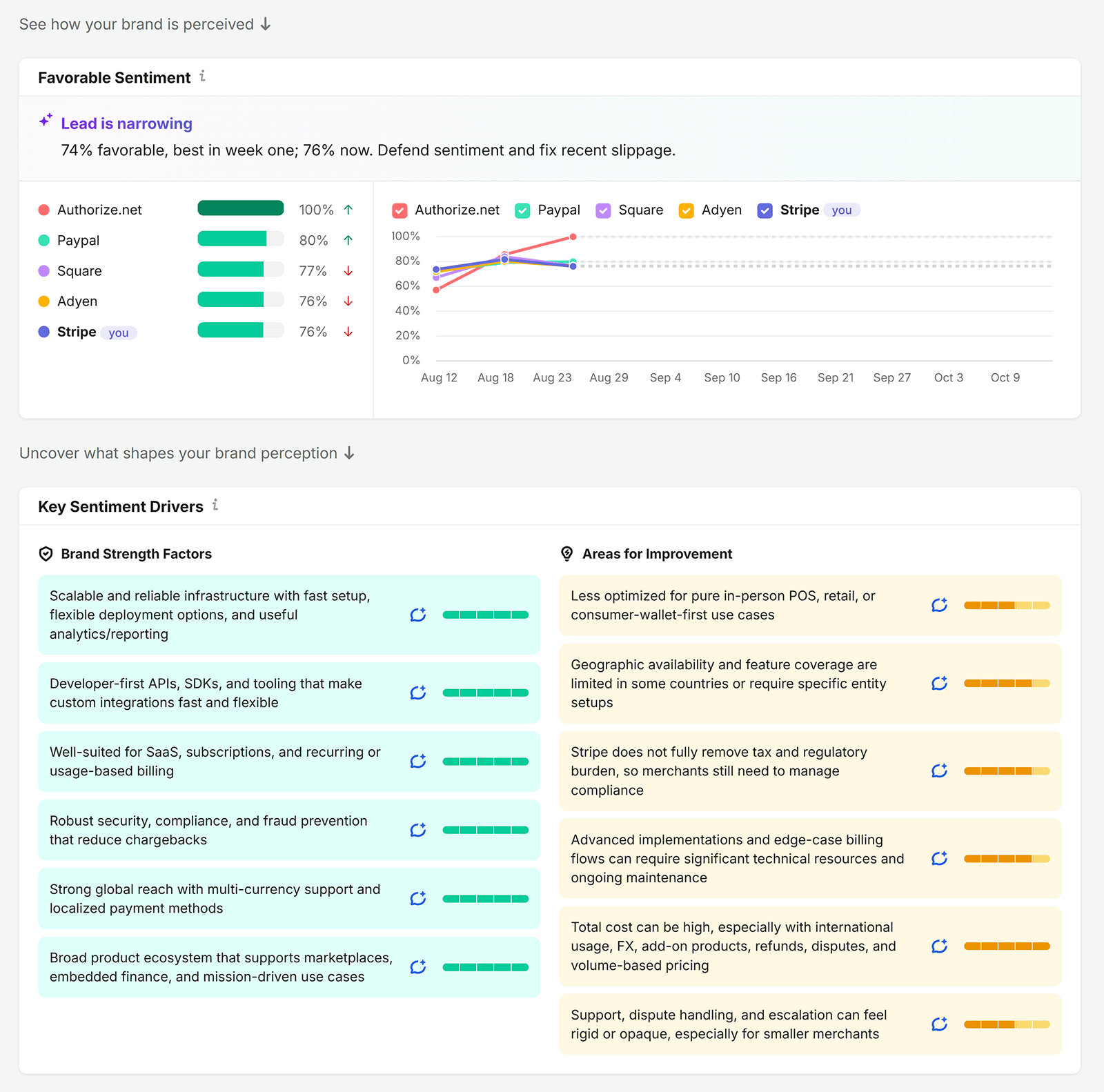Click the down arrow next to Adyen 76%

click(x=348, y=301)
